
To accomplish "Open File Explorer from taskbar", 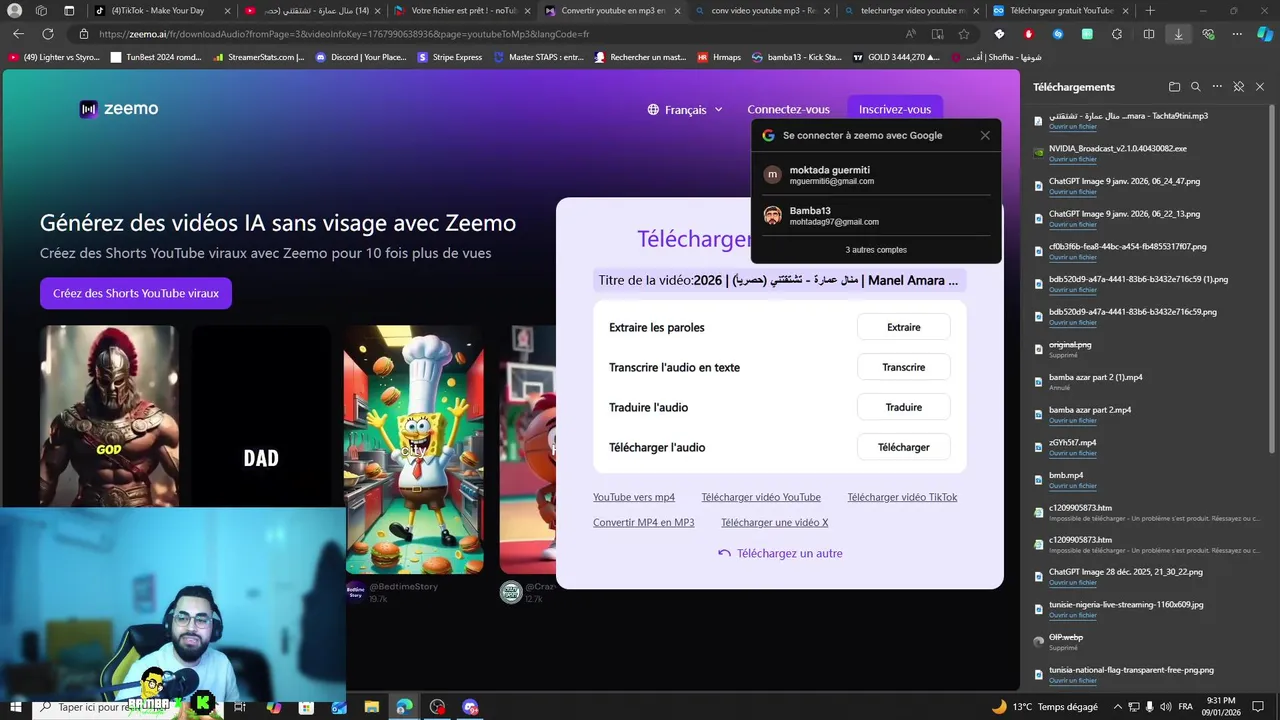I will pos(371,707).
